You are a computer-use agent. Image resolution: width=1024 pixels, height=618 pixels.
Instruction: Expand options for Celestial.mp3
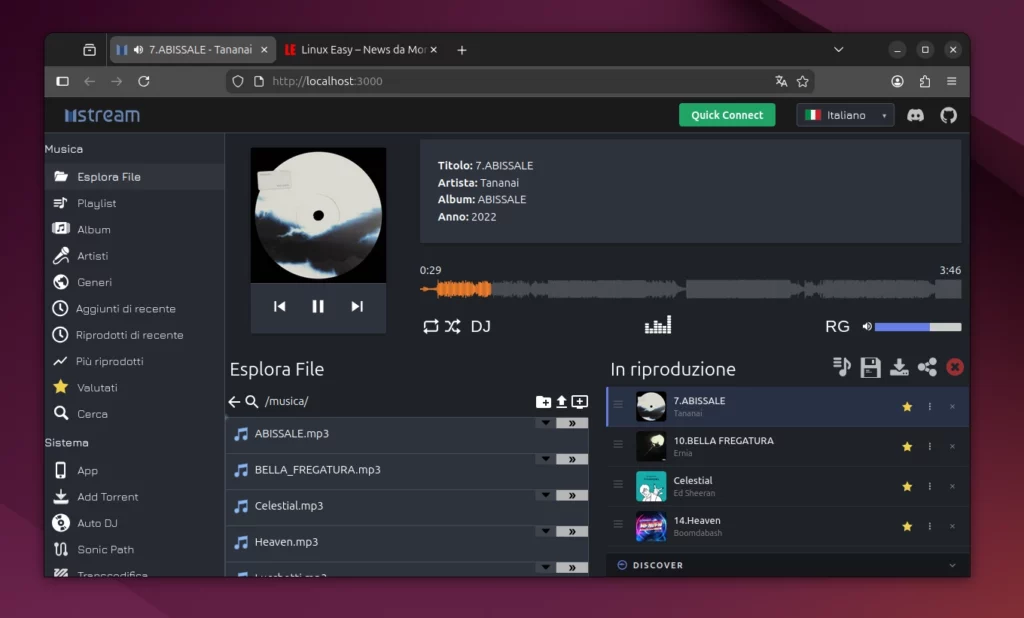[x=545, y=495]
